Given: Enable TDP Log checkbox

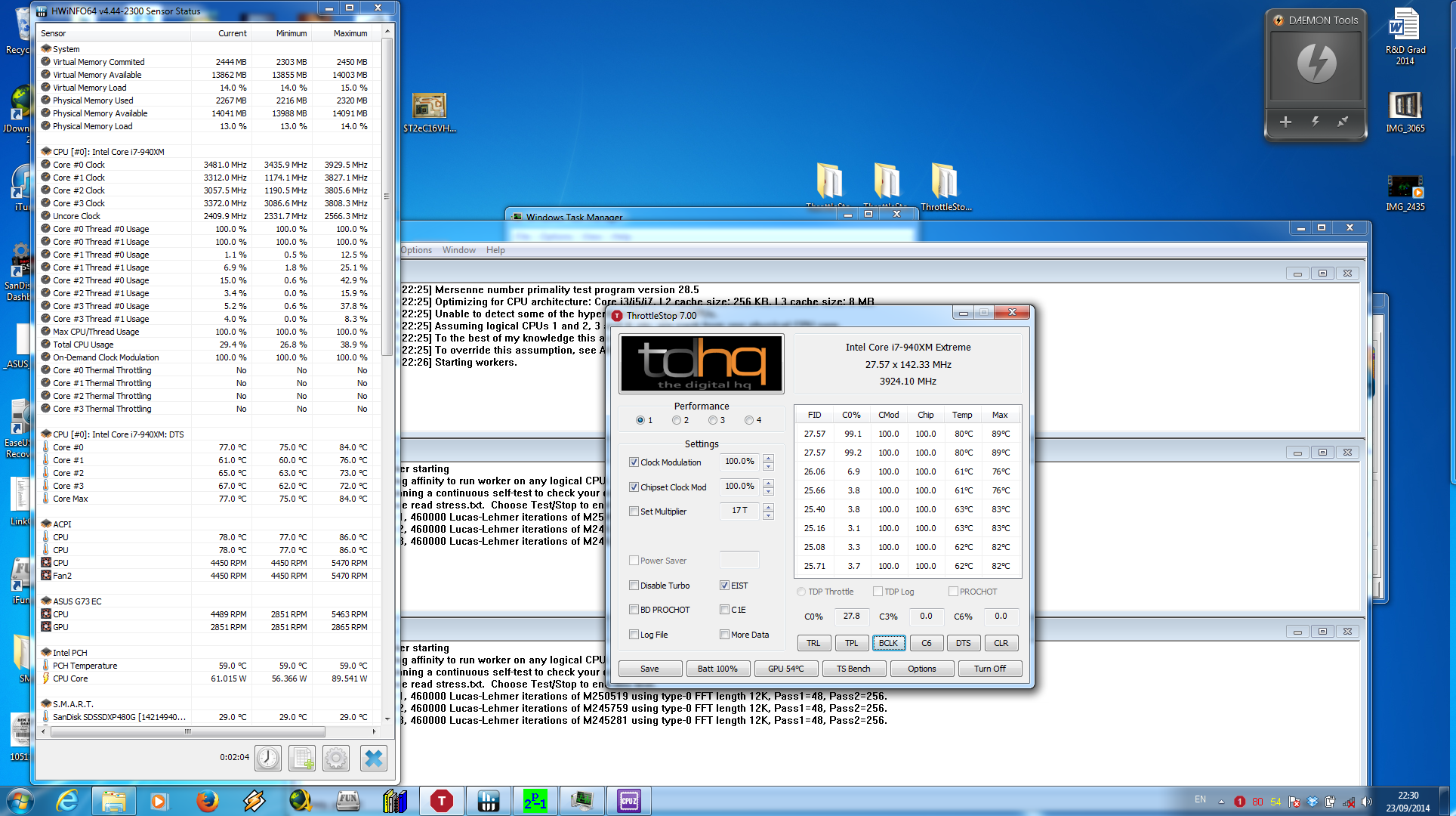Looking at the screenshot, I should point(878,592).
